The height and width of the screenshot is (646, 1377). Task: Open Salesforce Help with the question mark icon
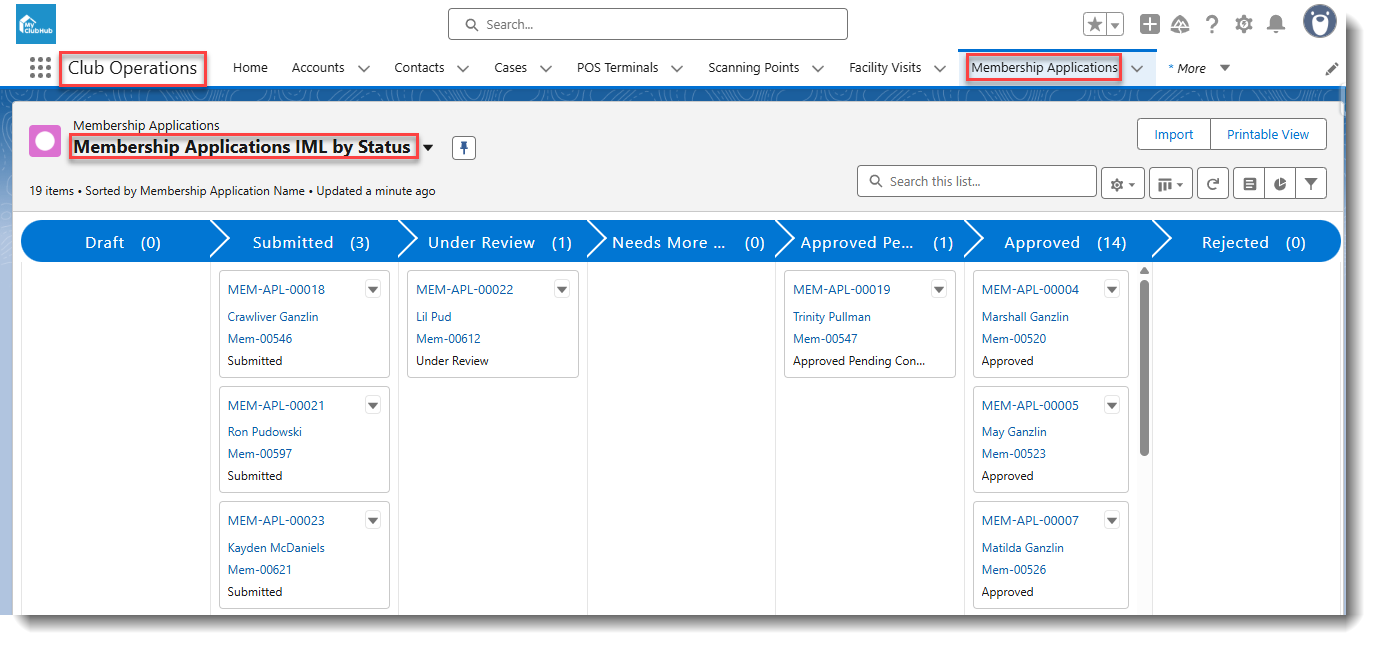click(x=1212, y=24)
